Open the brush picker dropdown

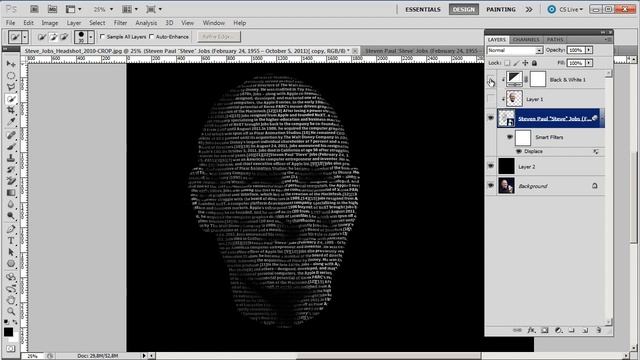coord(91,37)
